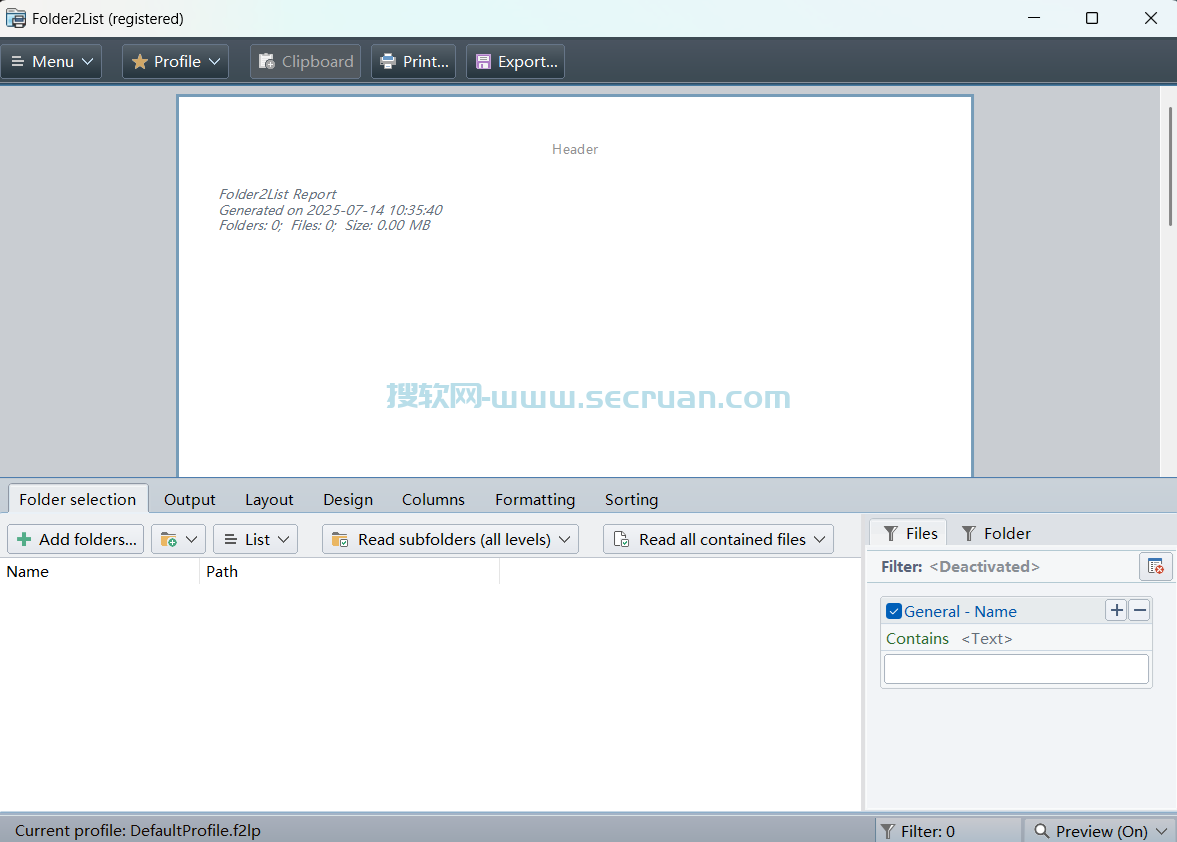Open the Profile dropdown button

176,62
